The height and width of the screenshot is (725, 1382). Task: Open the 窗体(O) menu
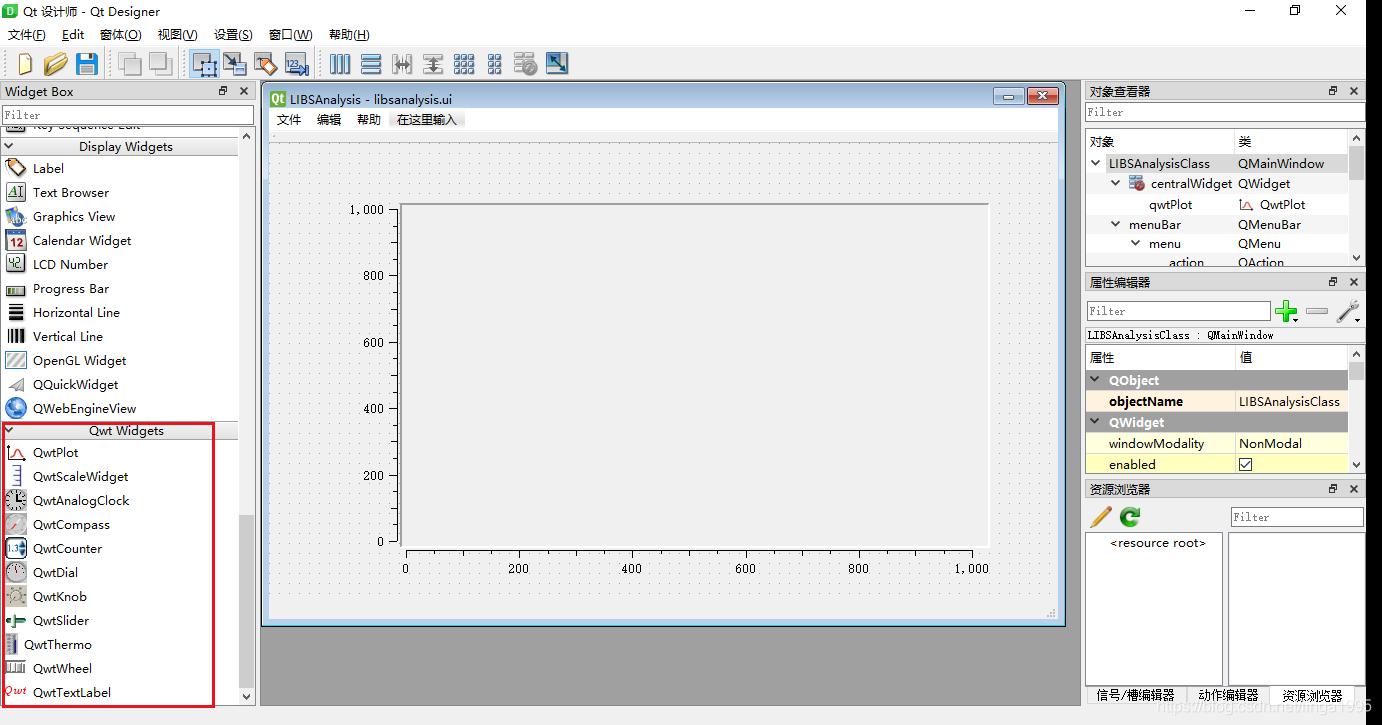(x=121, y=35)
